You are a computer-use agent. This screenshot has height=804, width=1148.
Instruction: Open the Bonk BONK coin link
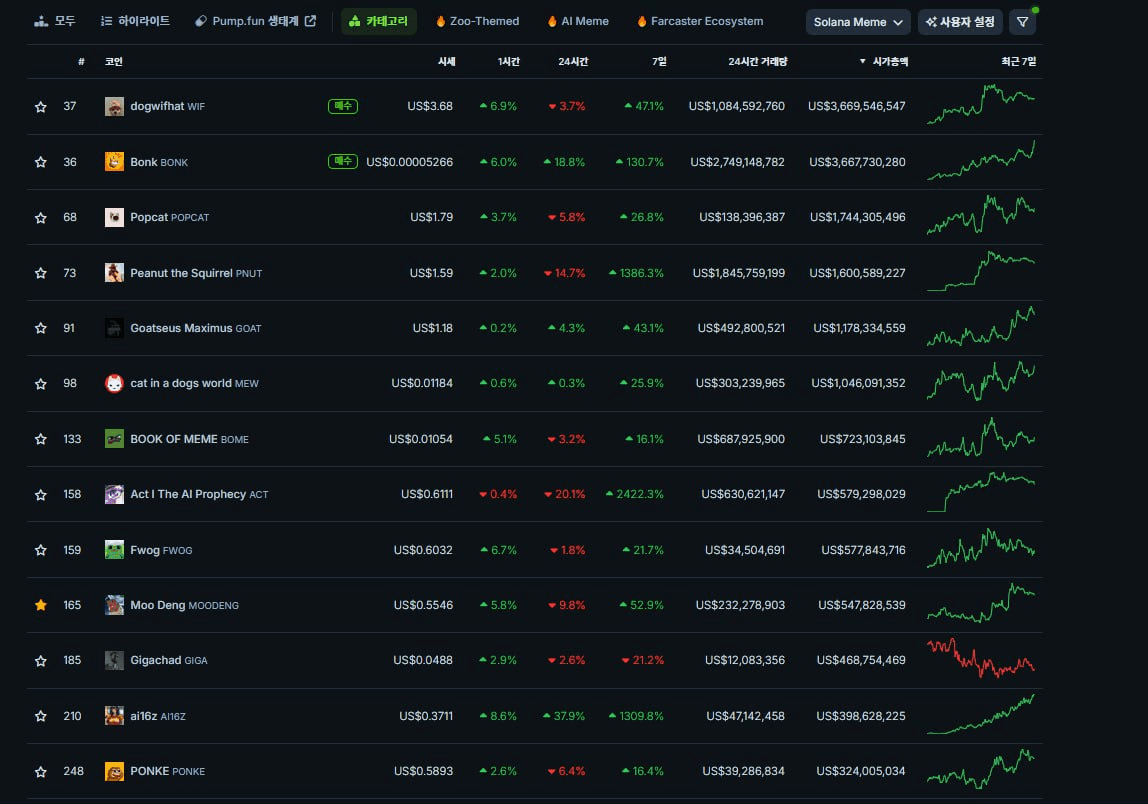click(159, 162)
